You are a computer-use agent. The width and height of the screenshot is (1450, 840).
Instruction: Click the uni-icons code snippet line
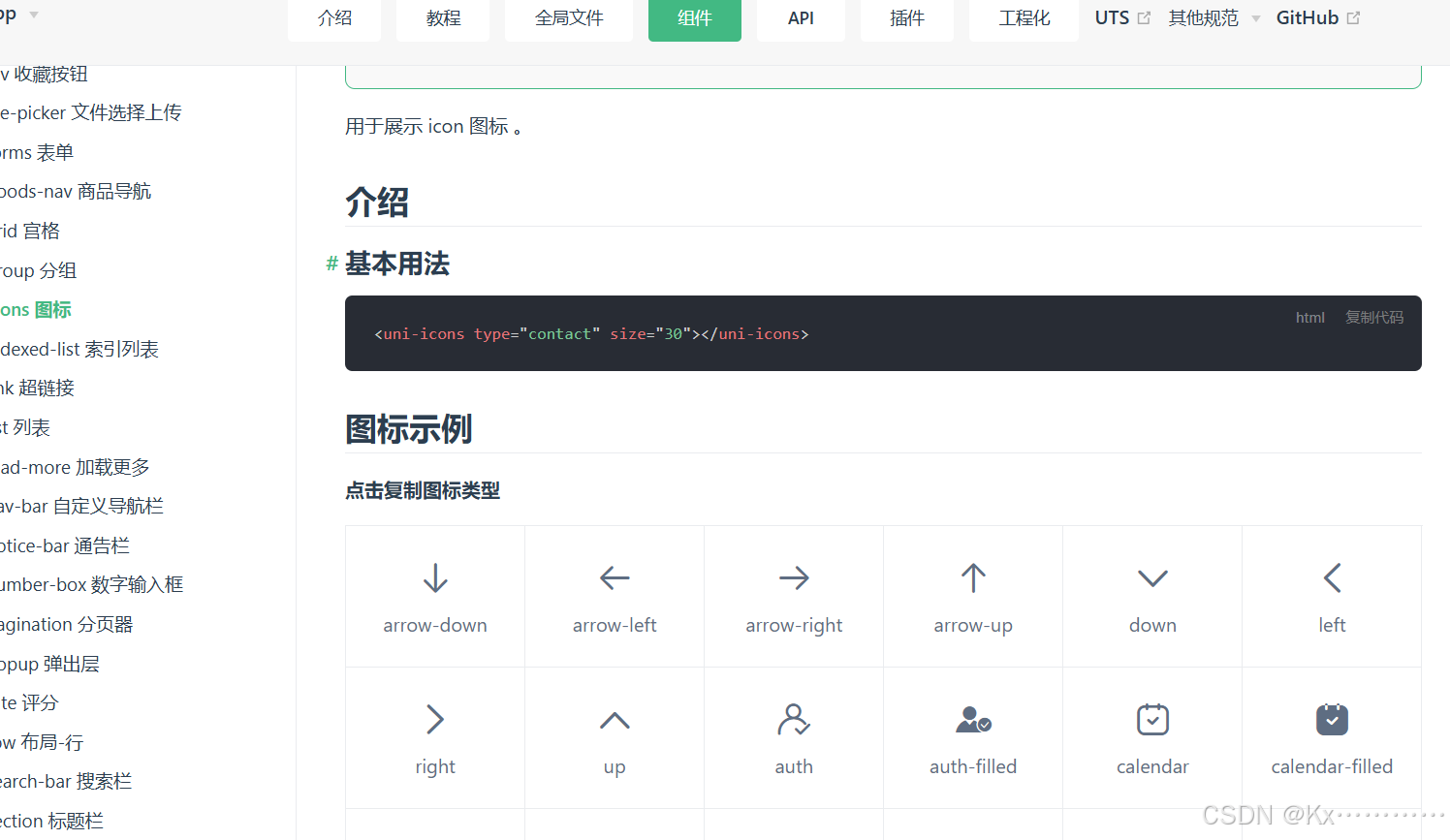591,334
